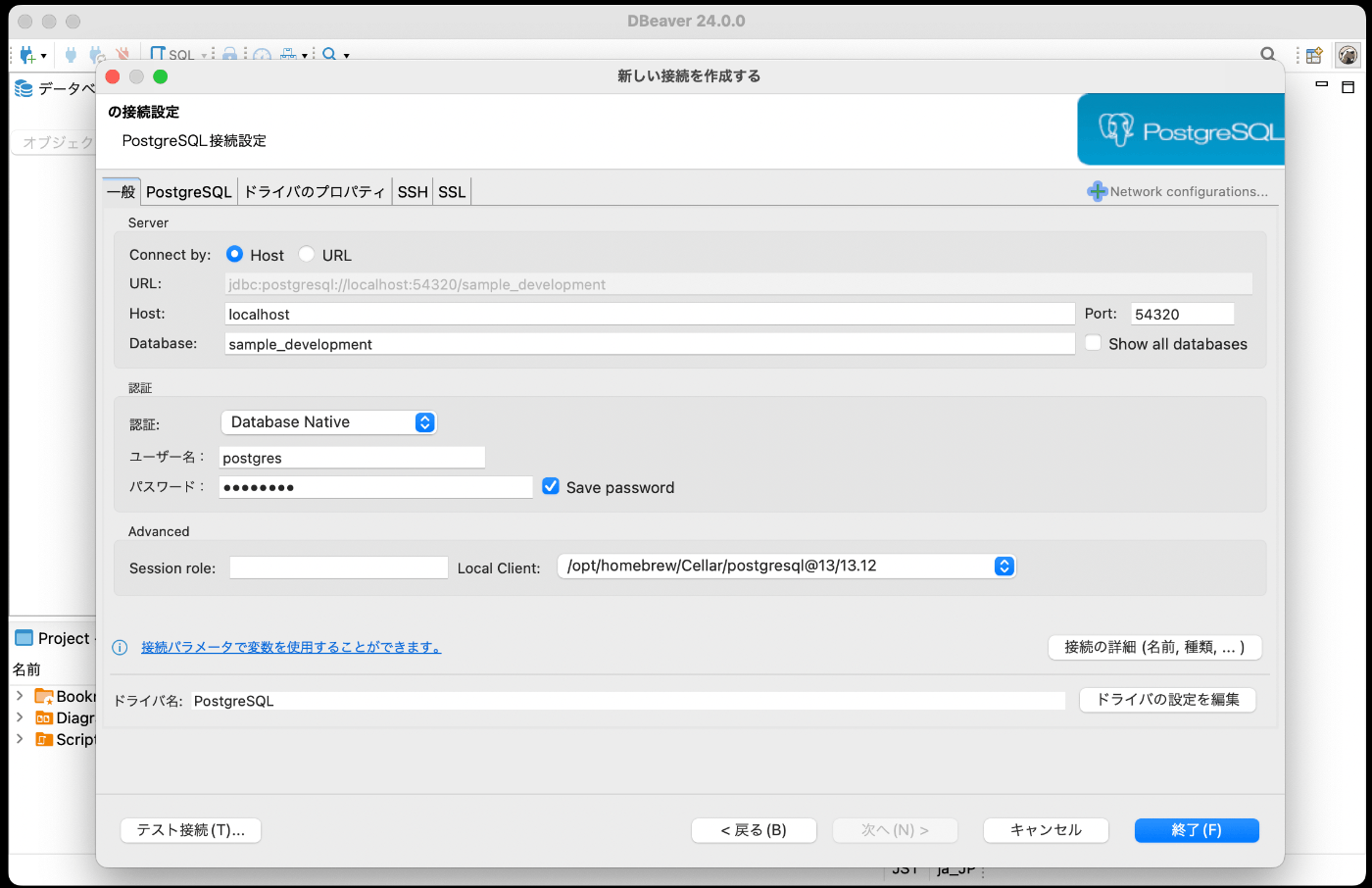Screen dimensions: 1372x888
Task: Click the PostgreSQL elephant logo banner
Action: [x=1181, y=129]
